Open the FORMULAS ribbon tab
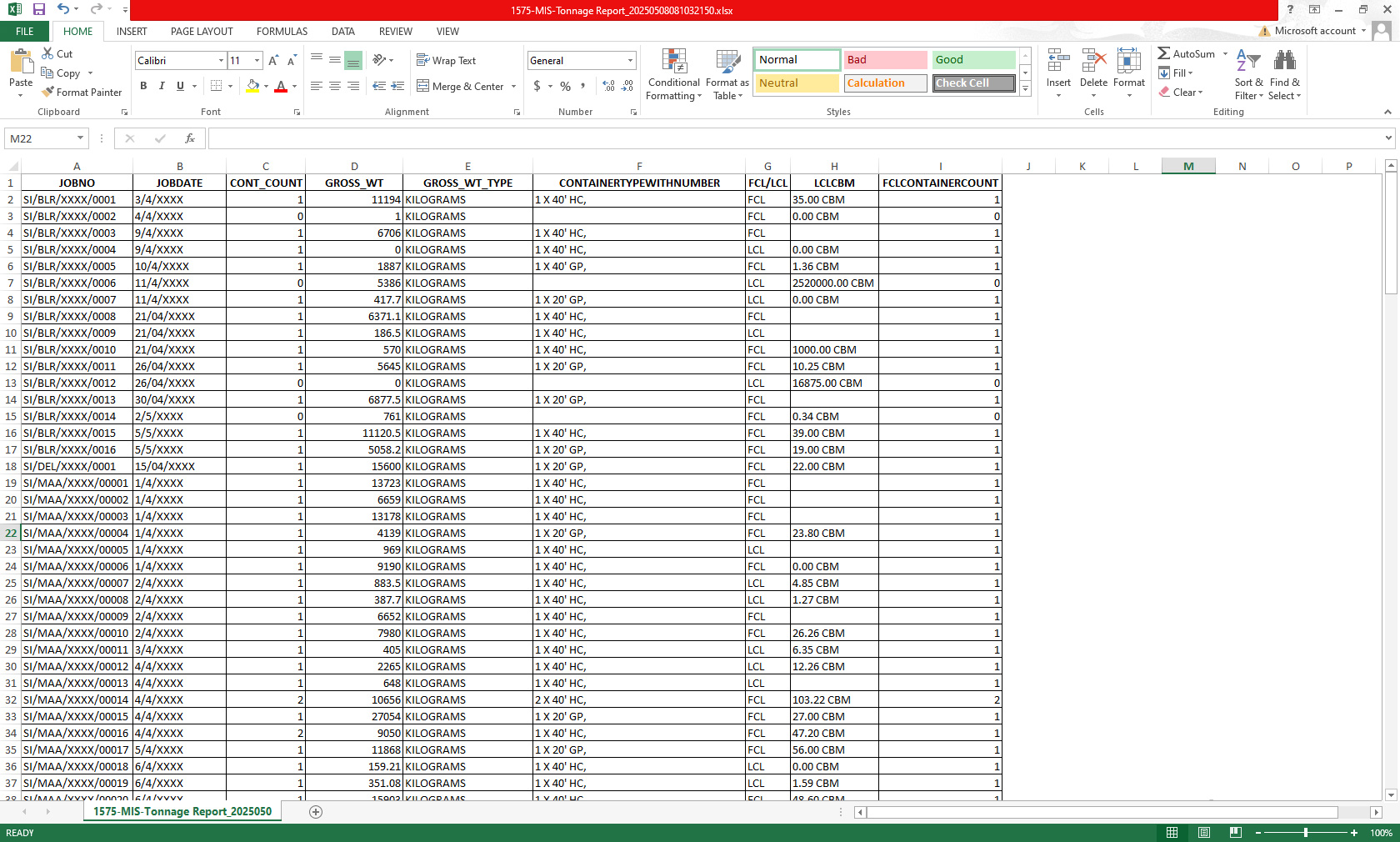The image size is (1400, 842). (x=282, y=32)
